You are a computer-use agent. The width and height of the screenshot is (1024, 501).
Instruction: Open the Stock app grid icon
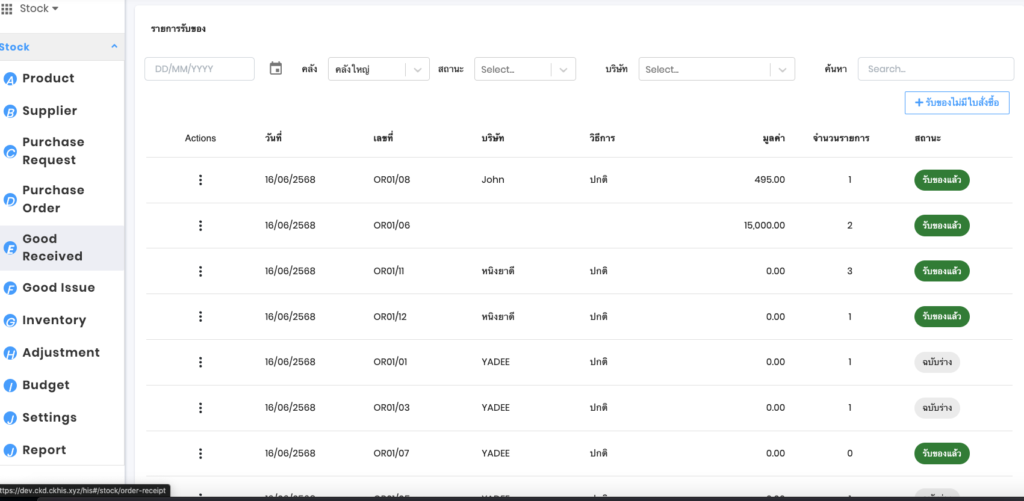pyautogui.click(x=7, y=9)
